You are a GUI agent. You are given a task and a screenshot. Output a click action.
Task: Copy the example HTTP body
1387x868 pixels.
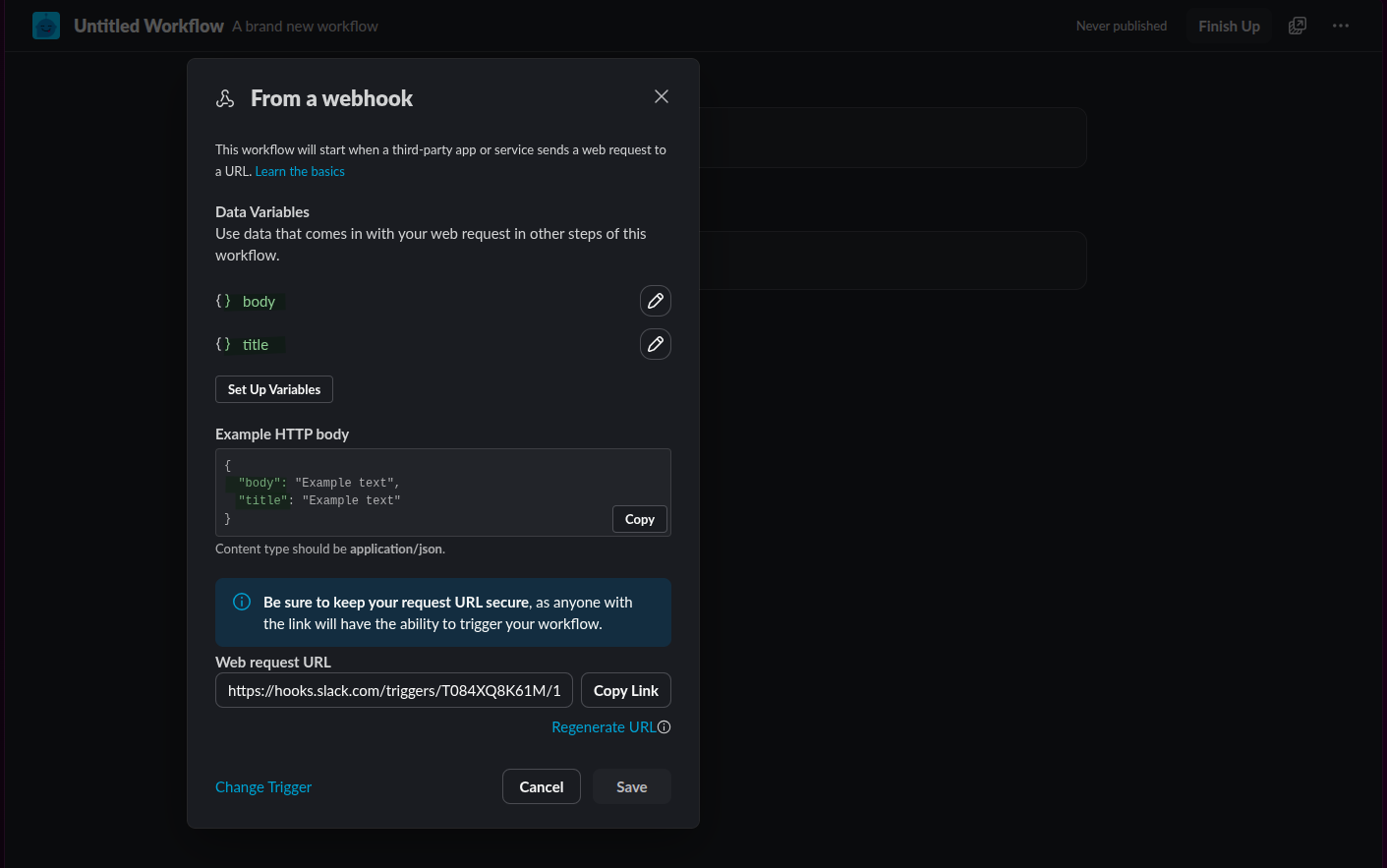pyautogui.click(x=640, y=519)
